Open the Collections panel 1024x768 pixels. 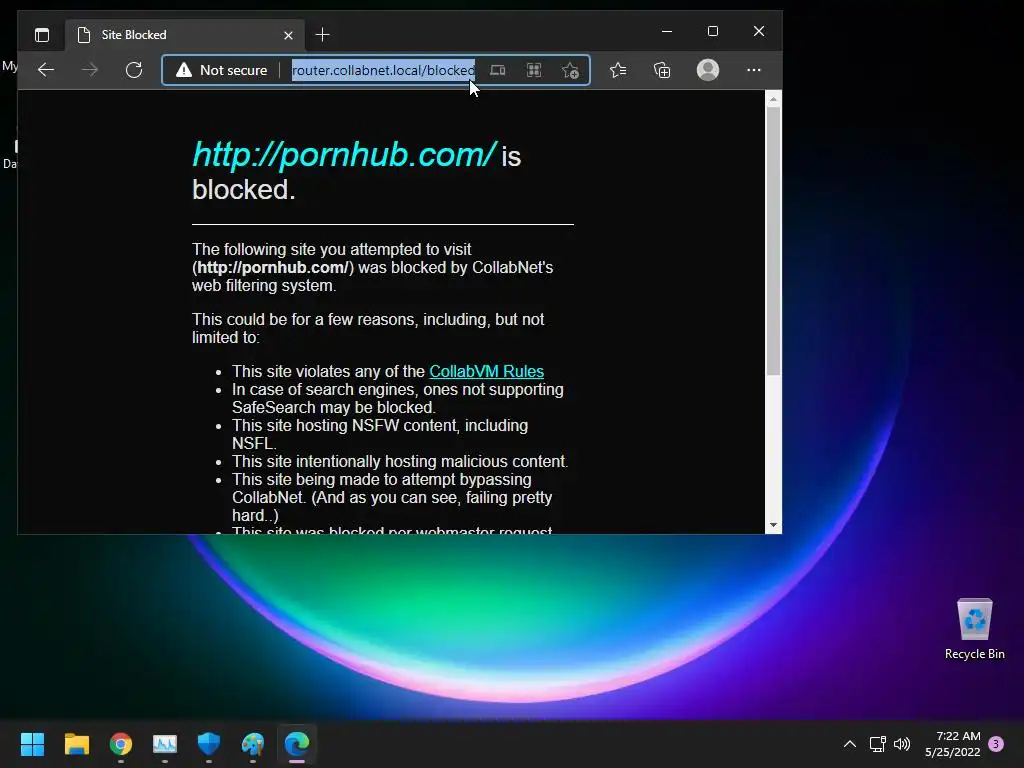pos(662,70)
